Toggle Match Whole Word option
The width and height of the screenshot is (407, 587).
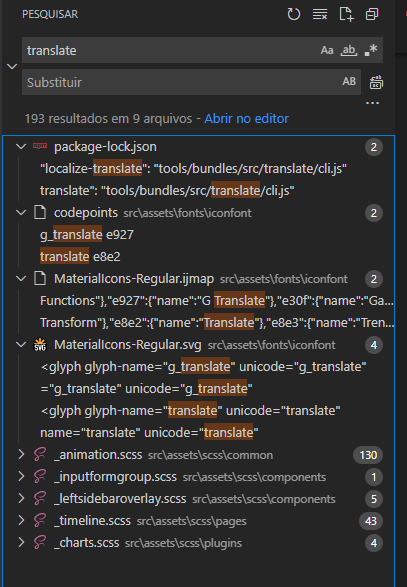pos(349,50)
